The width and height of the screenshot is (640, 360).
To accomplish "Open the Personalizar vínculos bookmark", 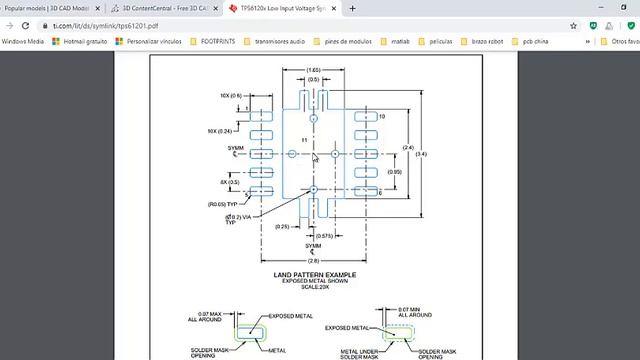I will pyautogui.click(x=148, y=41).
